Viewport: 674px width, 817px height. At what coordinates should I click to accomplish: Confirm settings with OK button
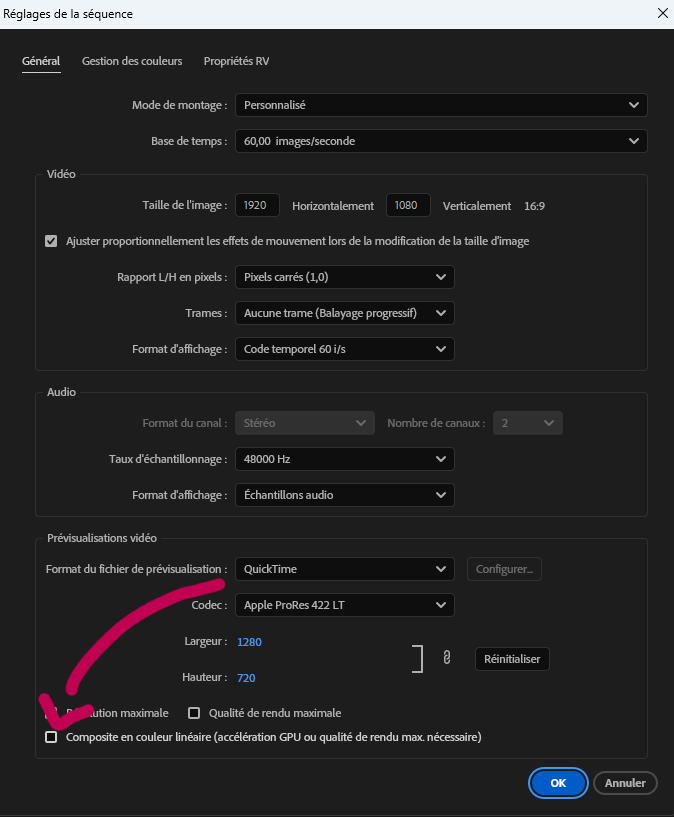point(558,783)
